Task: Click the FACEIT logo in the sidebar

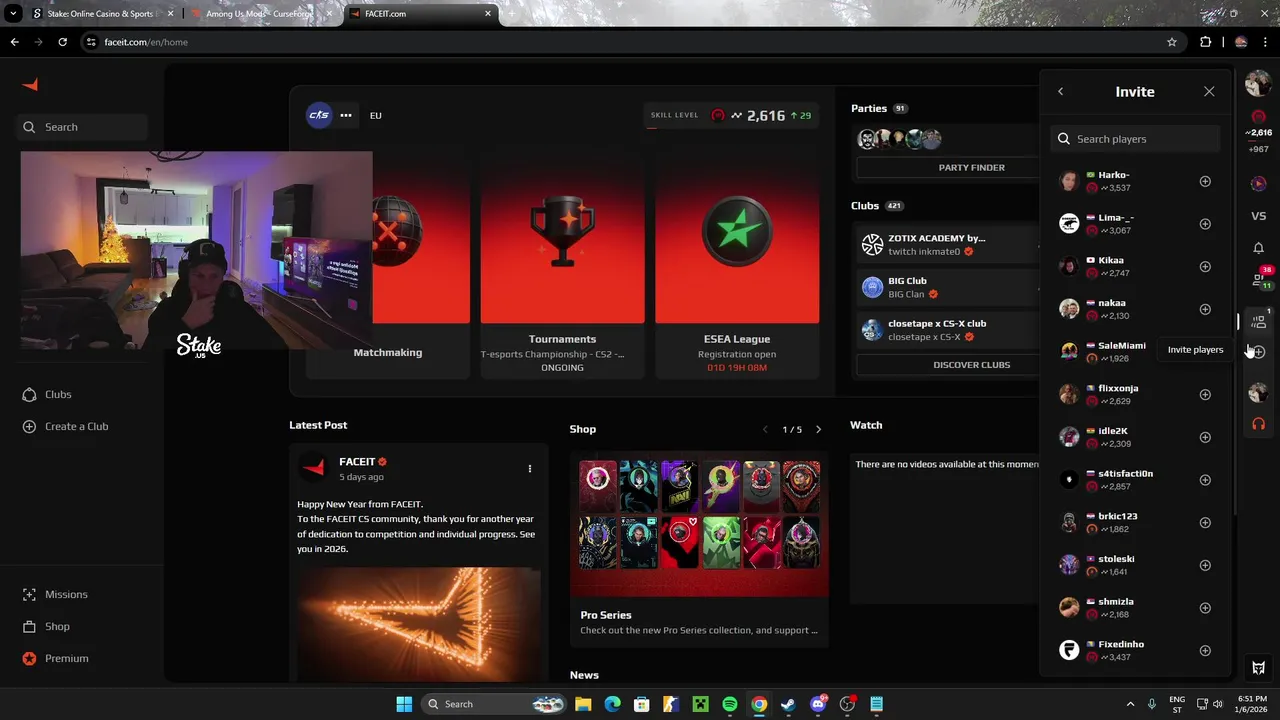Action: click(30, 85)
